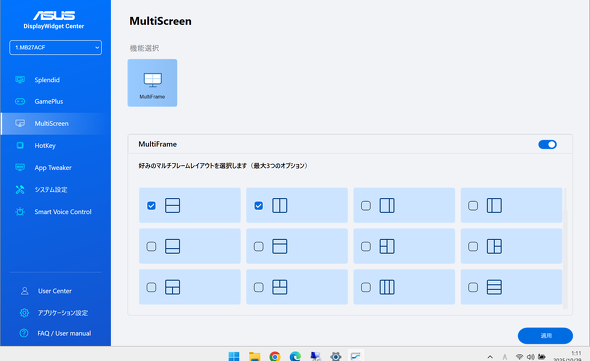Check the wide-left narrow-right layout checkbox
The width and height of the screenshot is (590, 361).
click(x=366, y=206)
